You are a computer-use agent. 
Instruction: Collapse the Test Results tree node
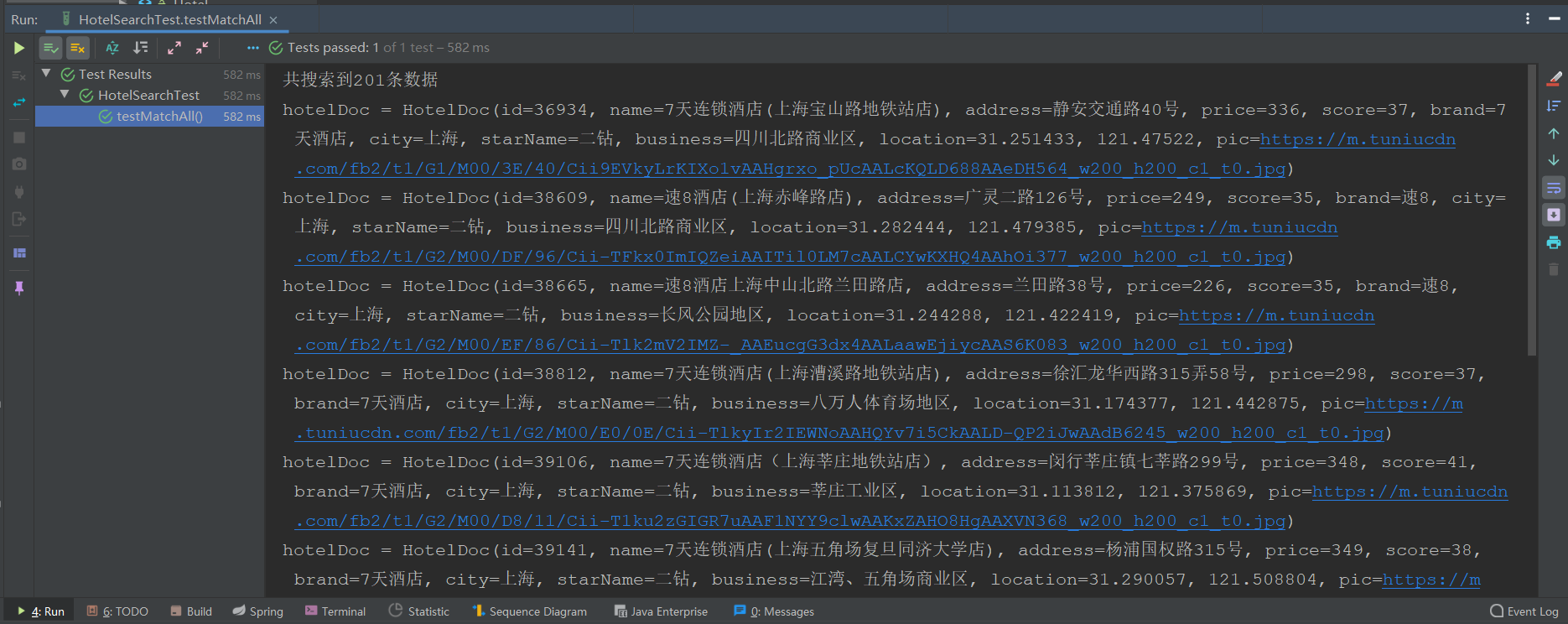click(x=47, y=74)
